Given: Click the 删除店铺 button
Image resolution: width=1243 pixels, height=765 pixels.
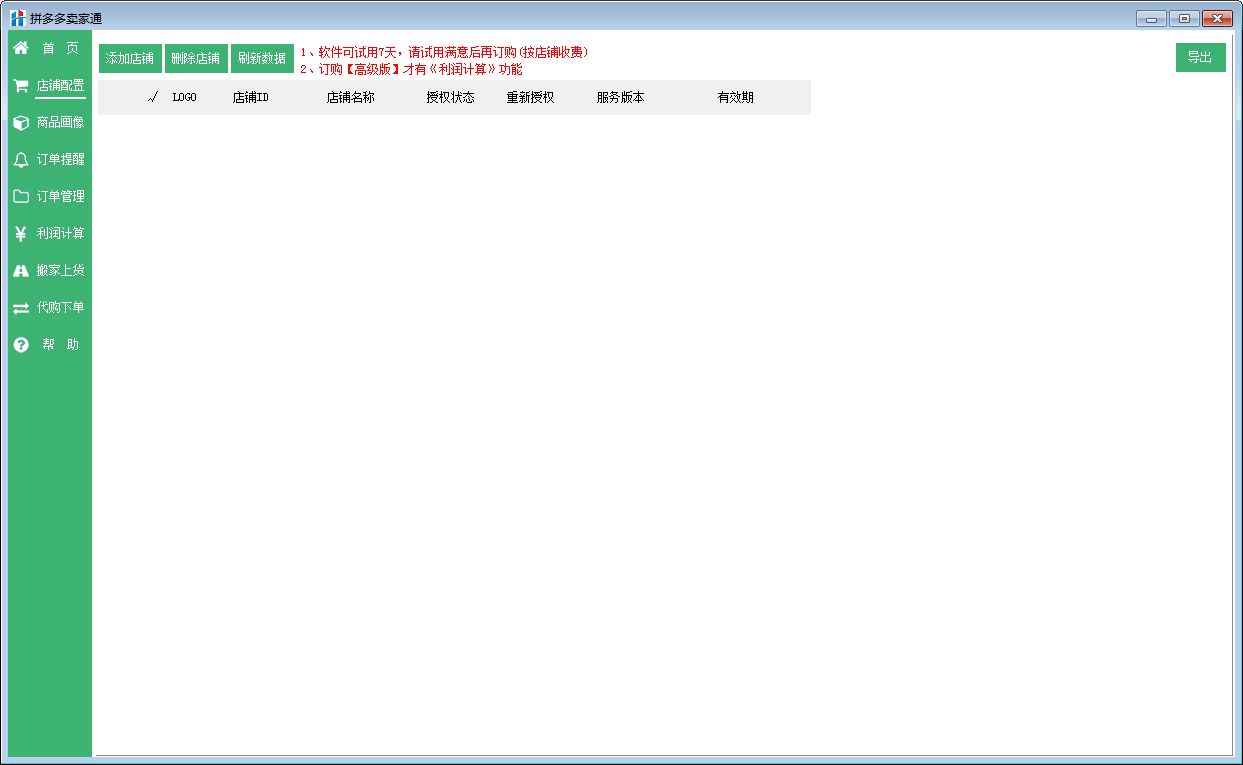Looking at the screenshot, I should click(196, 58).
